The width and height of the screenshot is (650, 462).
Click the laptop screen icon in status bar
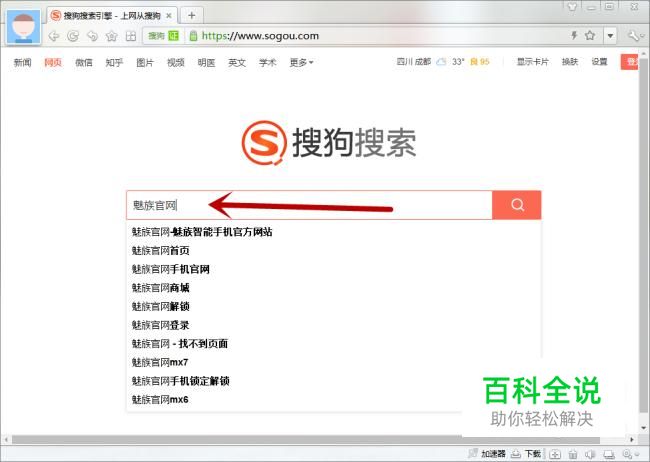[x=609, y=454]
